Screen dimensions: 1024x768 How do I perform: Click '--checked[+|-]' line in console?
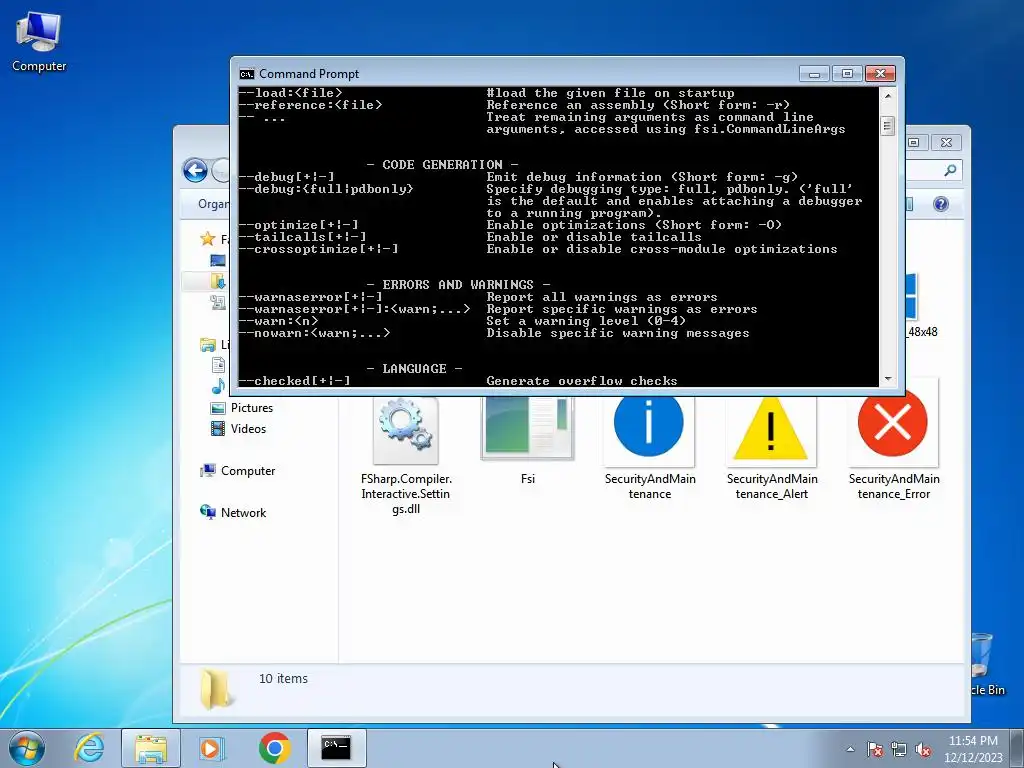(295, 381)
